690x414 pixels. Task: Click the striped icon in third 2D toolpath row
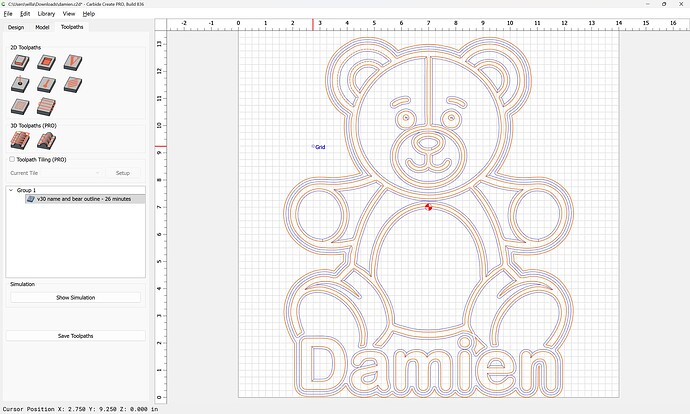(x=46, y=106)
